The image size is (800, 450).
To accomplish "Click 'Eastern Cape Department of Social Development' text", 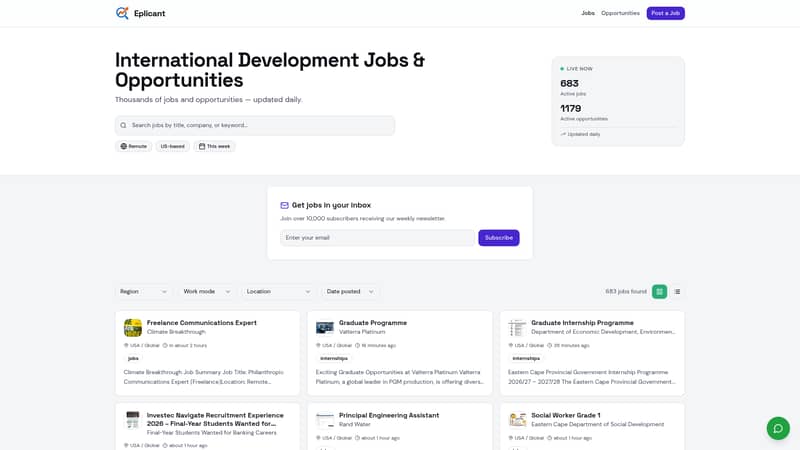I will pos(597,424).
